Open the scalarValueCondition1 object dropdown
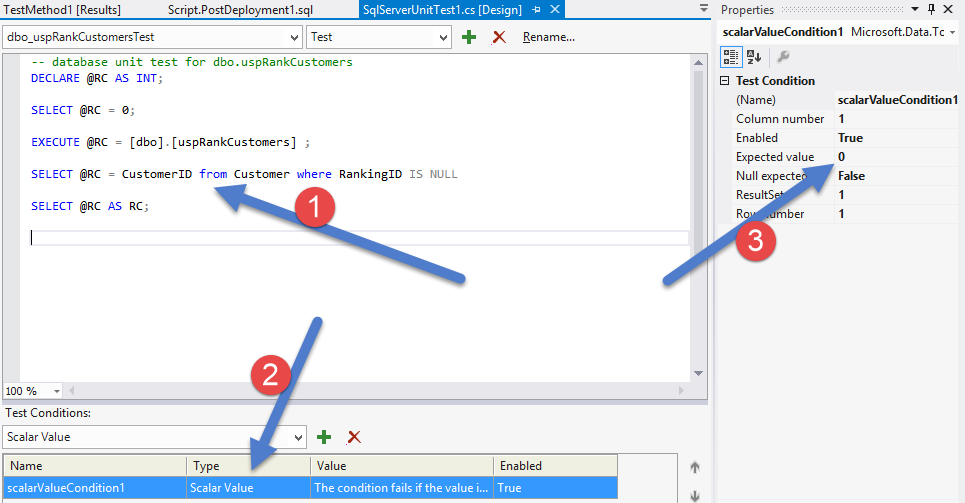The image size is (965, 503). [x=953, y=32]
